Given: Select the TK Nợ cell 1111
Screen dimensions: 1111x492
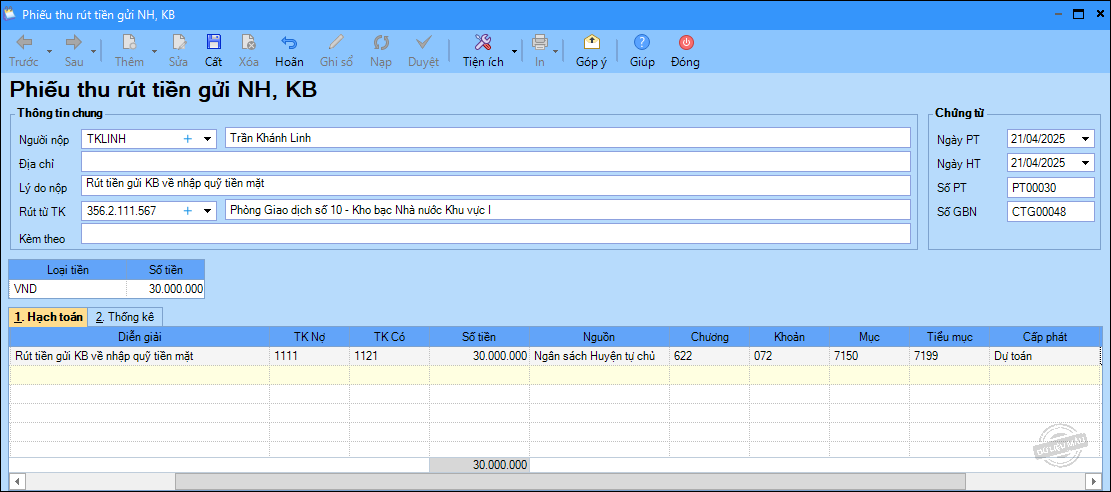Looking at the screenshot, I should pyautogui.click(x=310, y=356).
